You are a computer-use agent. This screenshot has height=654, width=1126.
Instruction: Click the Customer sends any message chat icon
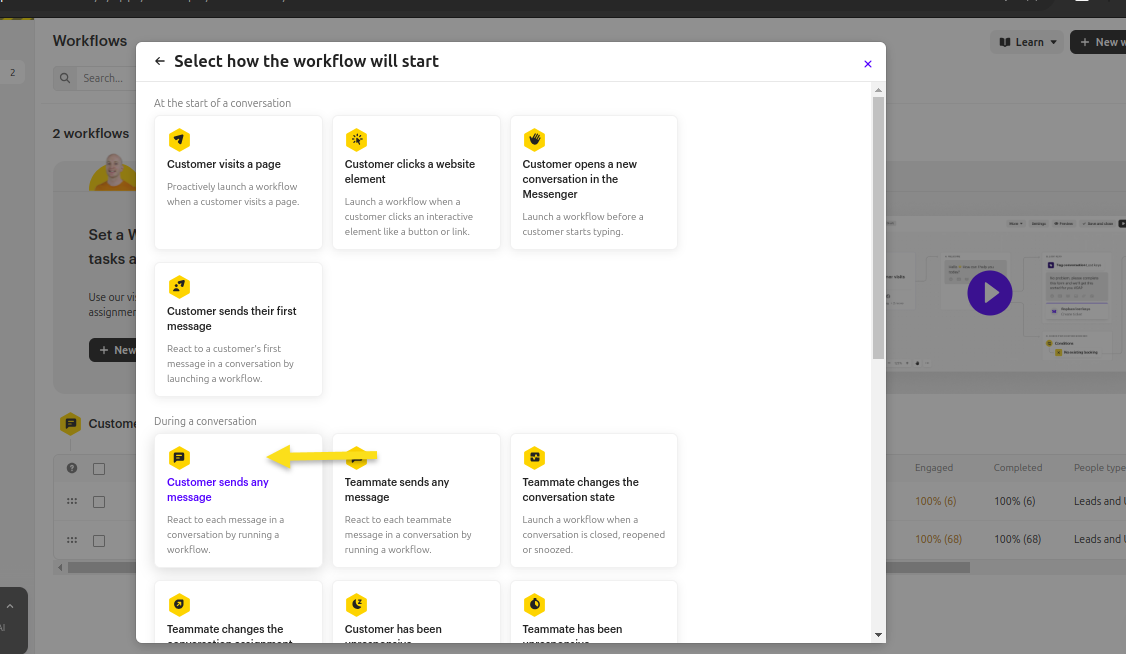pyautogui.click(x=179, y=457)
